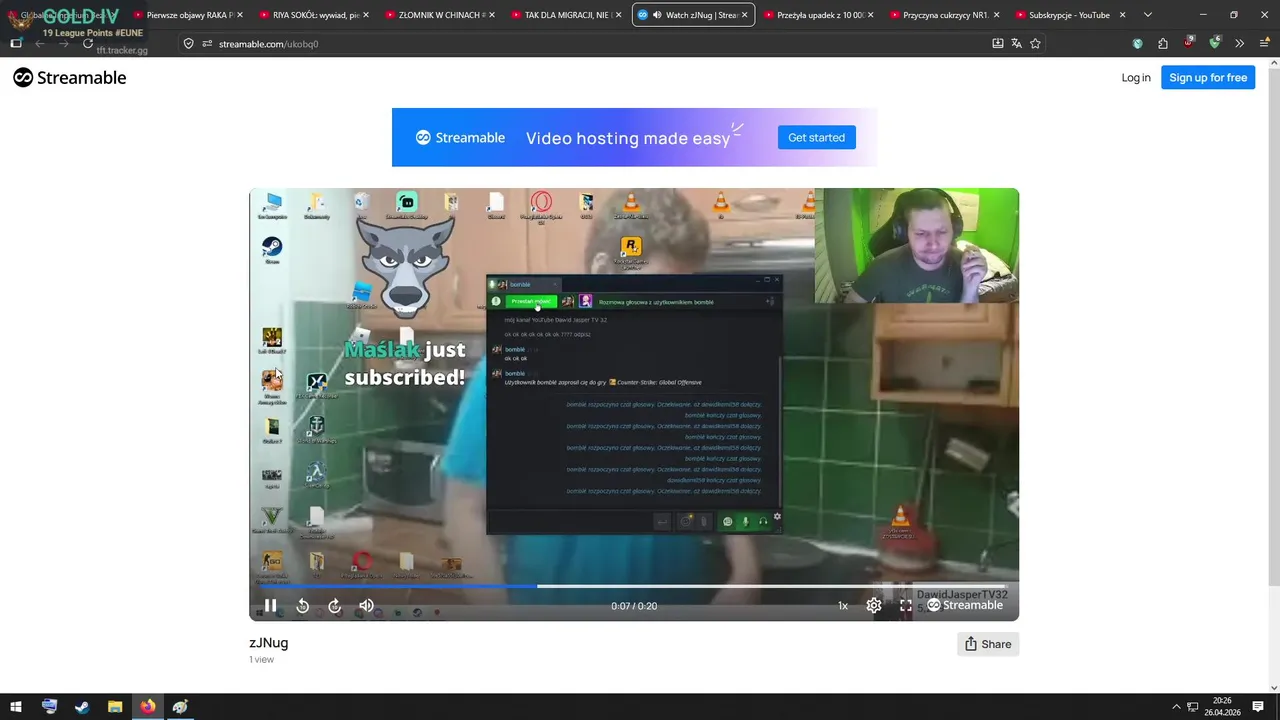
Task: Close the Subskrypcje - YouTube tab
Action: [1122, 15]
